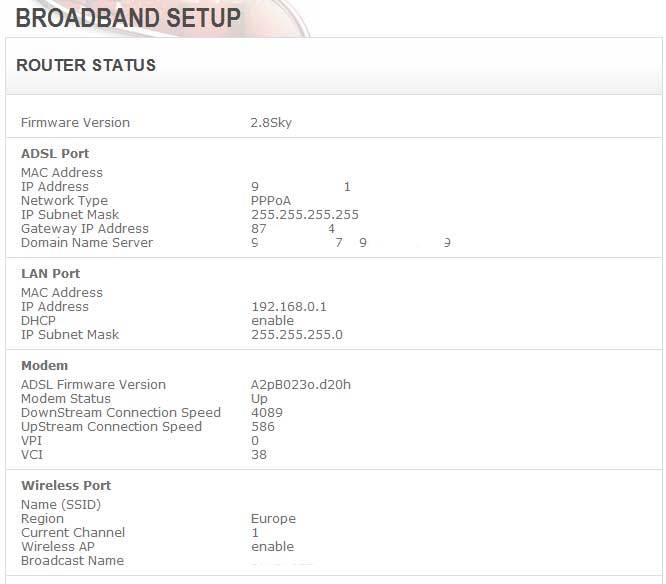Click the Modem section header
This screenshot has height=584, width=666.
coord(44,366)
